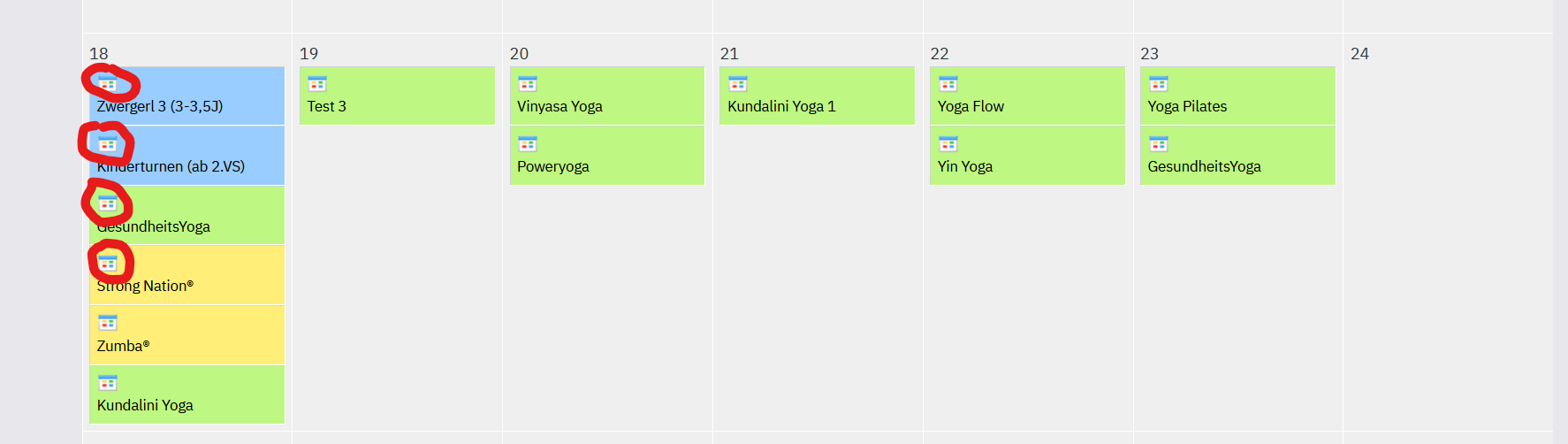
Task: Open the Zwergerl 3 (3-3,5J) event
Action: 160,106
